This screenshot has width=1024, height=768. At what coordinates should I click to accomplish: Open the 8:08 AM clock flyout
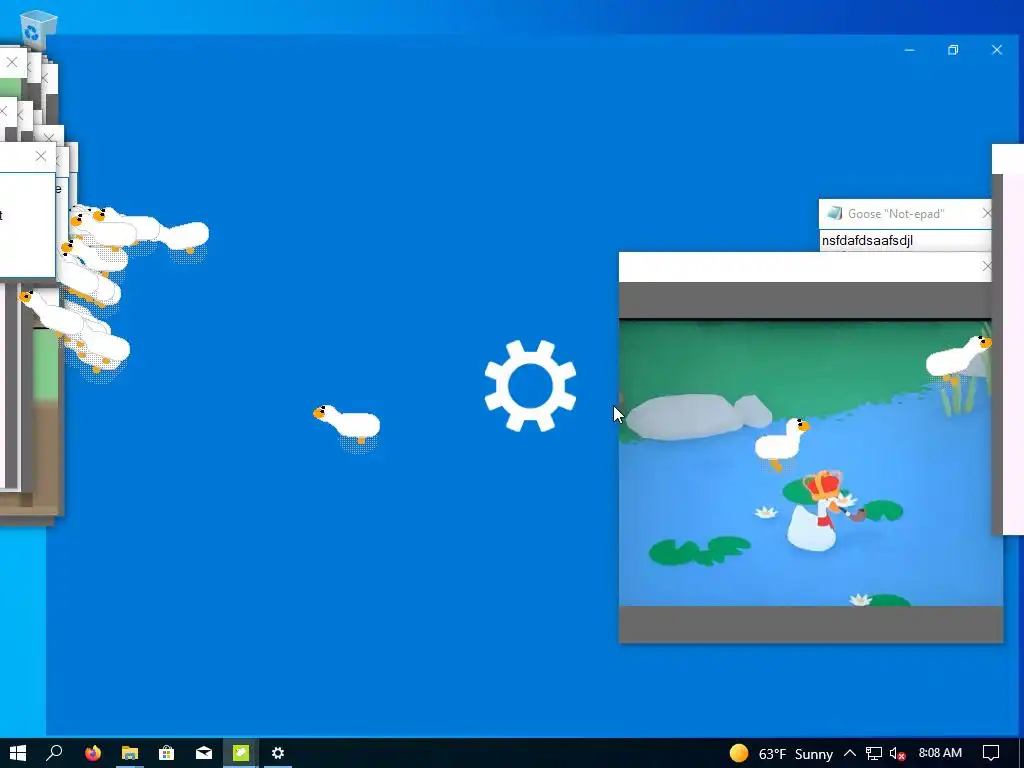tap(940, 753)
